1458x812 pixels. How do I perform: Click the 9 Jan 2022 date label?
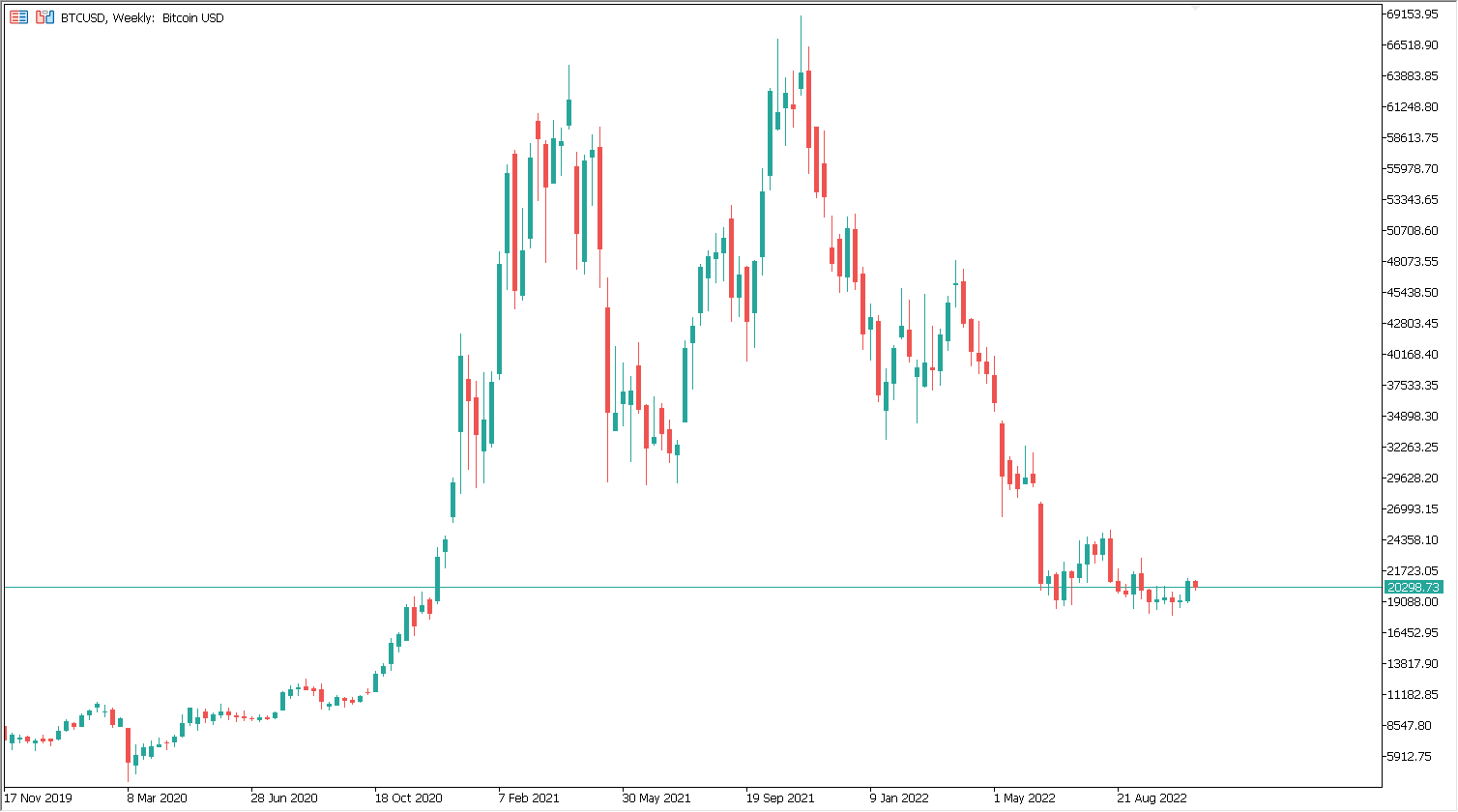point(899,798)
